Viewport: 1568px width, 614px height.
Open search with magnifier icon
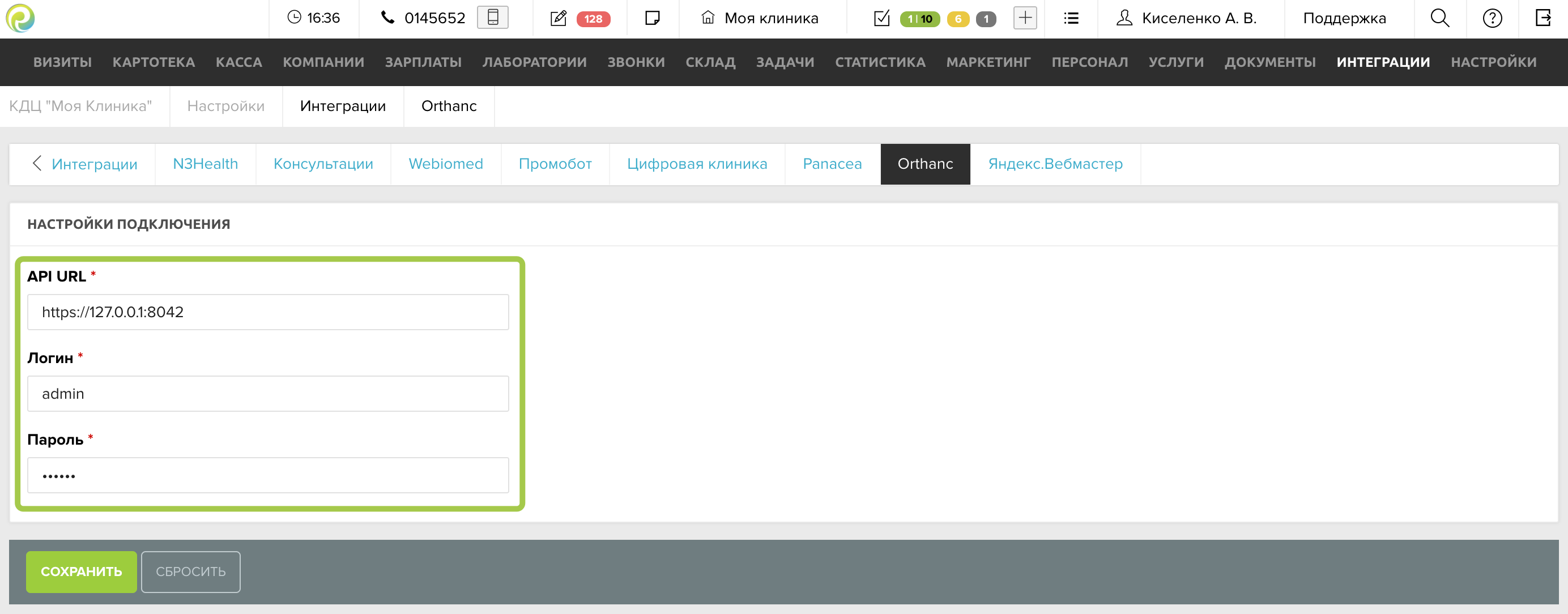coord(1439,18)
